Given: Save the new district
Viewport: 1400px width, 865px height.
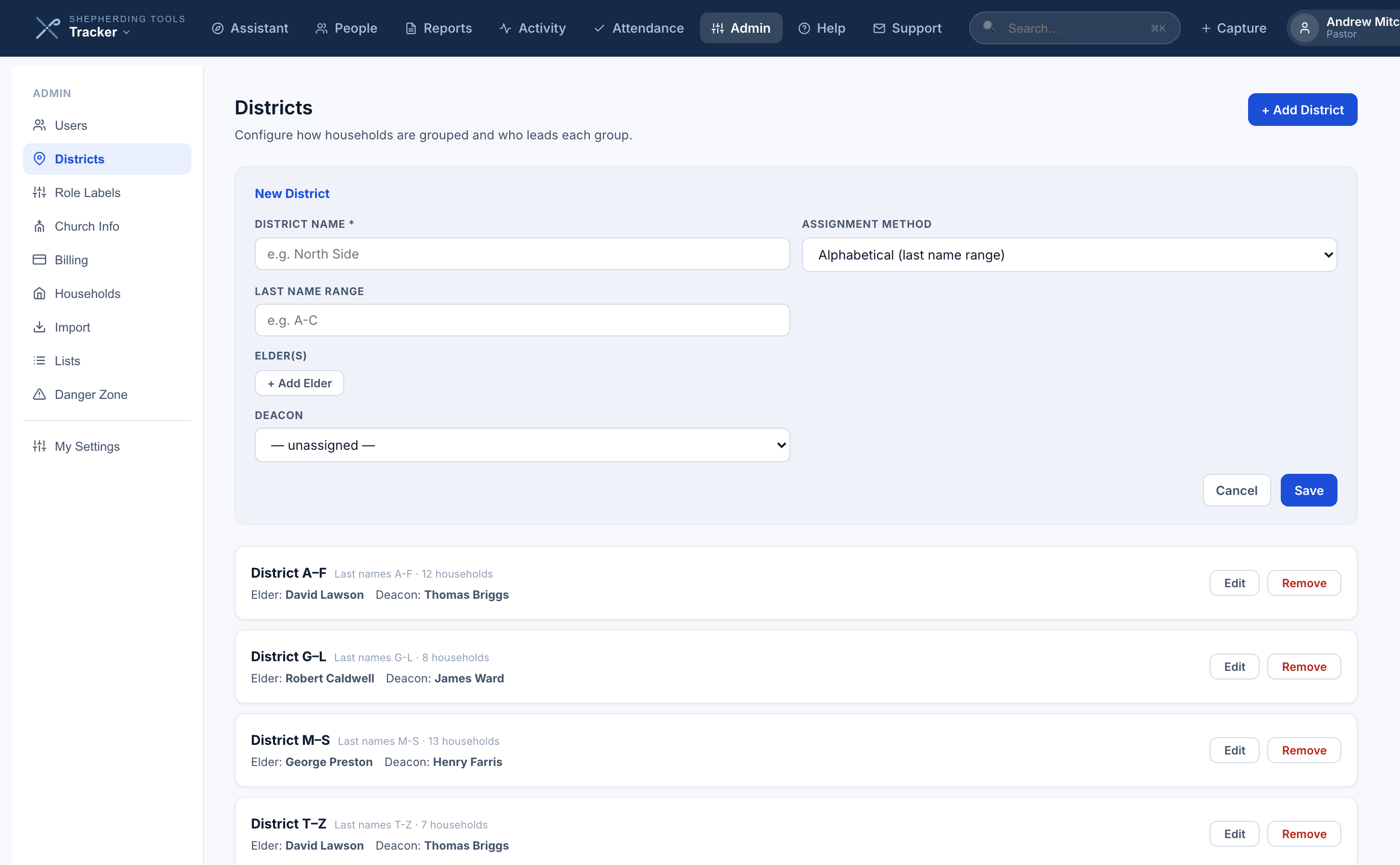Looking at the screenshot, I should point(1309,490).
